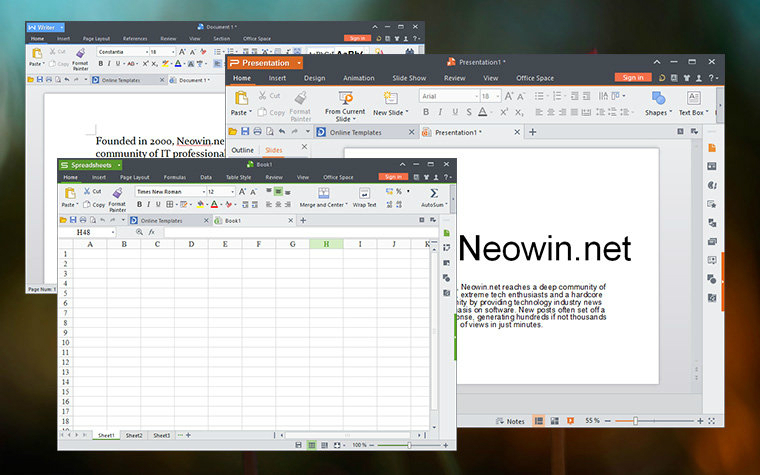Image resolution: width=760 pixels, height=475 pixels.
Task: Click Shapes icon in Presentation ribbon
Action: click(657, 97)
